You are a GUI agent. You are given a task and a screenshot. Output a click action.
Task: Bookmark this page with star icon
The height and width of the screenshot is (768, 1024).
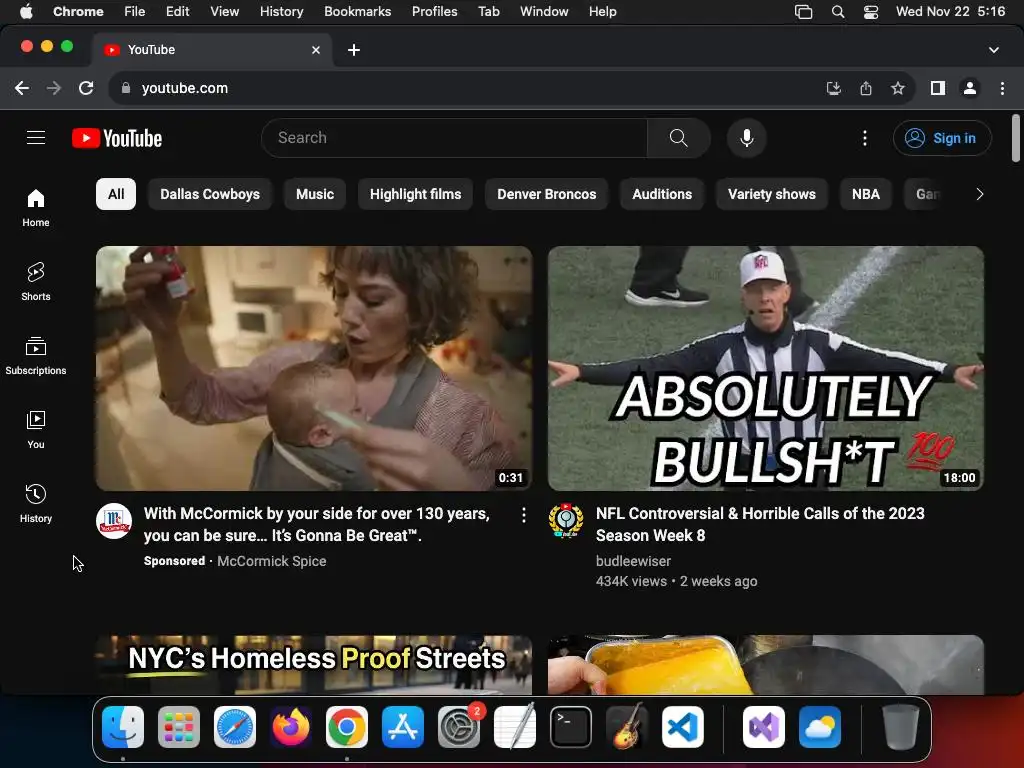coord(898,88)
